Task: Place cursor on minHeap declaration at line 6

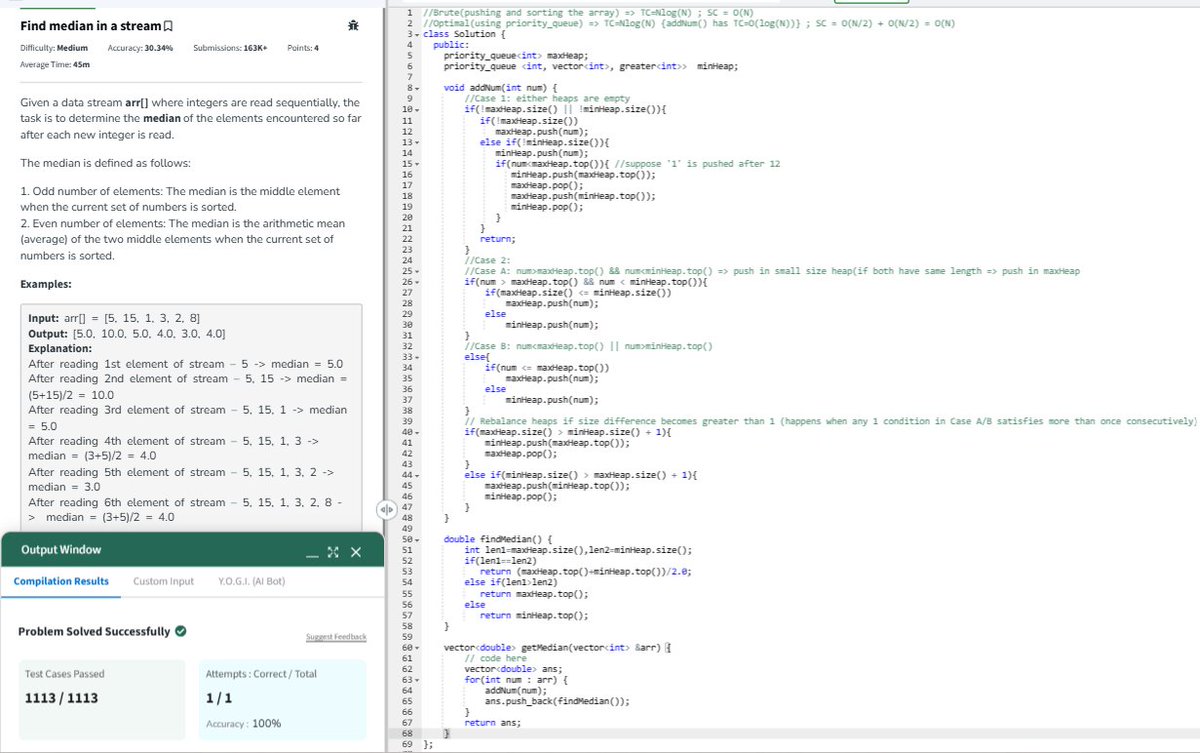Action: click(591, 66)
